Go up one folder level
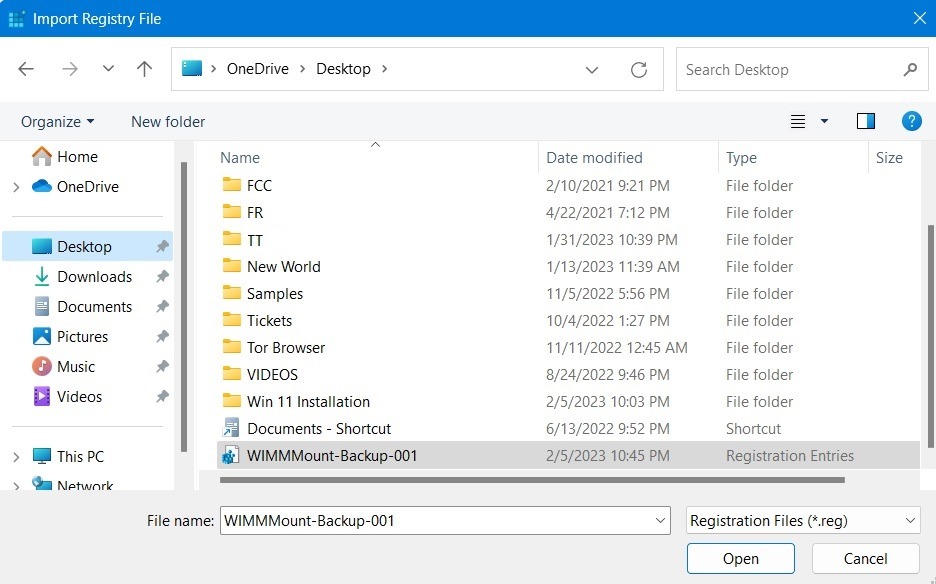Screen dimensions: 936x584 [144, 68]
